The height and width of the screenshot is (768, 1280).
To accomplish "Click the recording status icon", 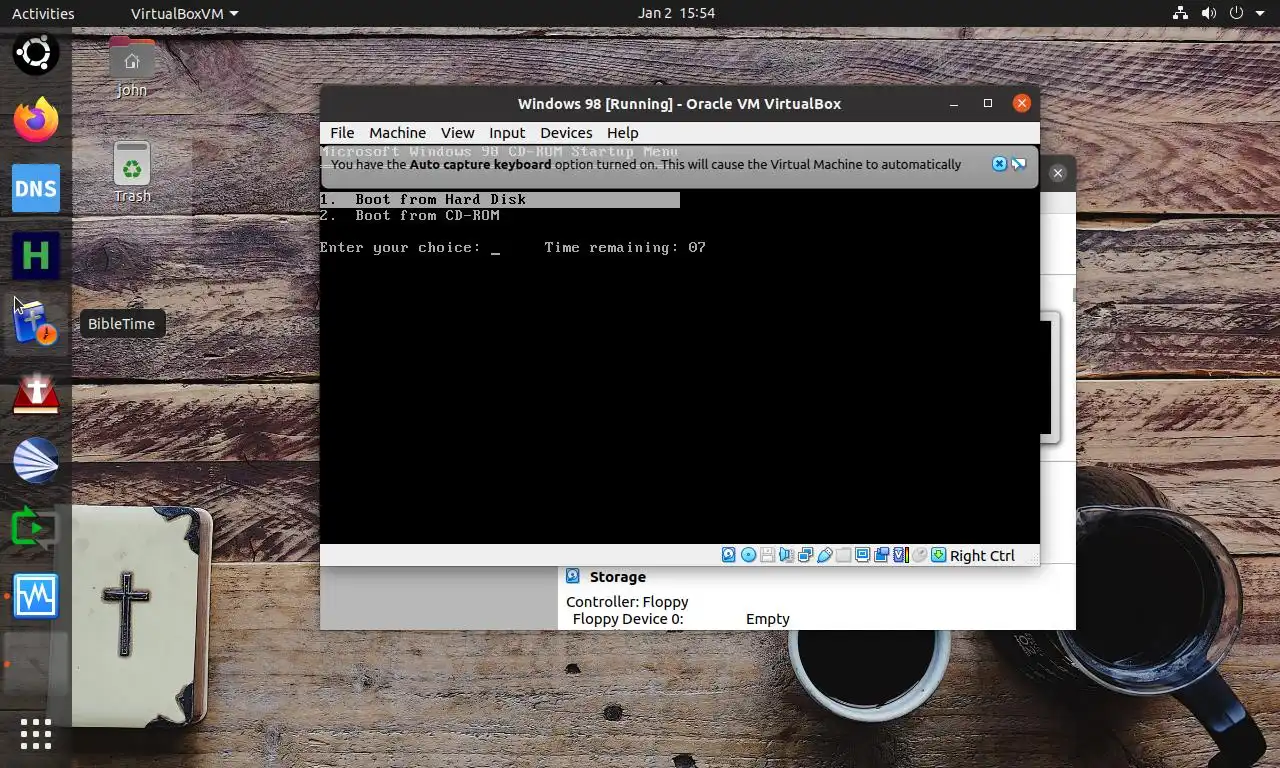I will pos(881,555).
